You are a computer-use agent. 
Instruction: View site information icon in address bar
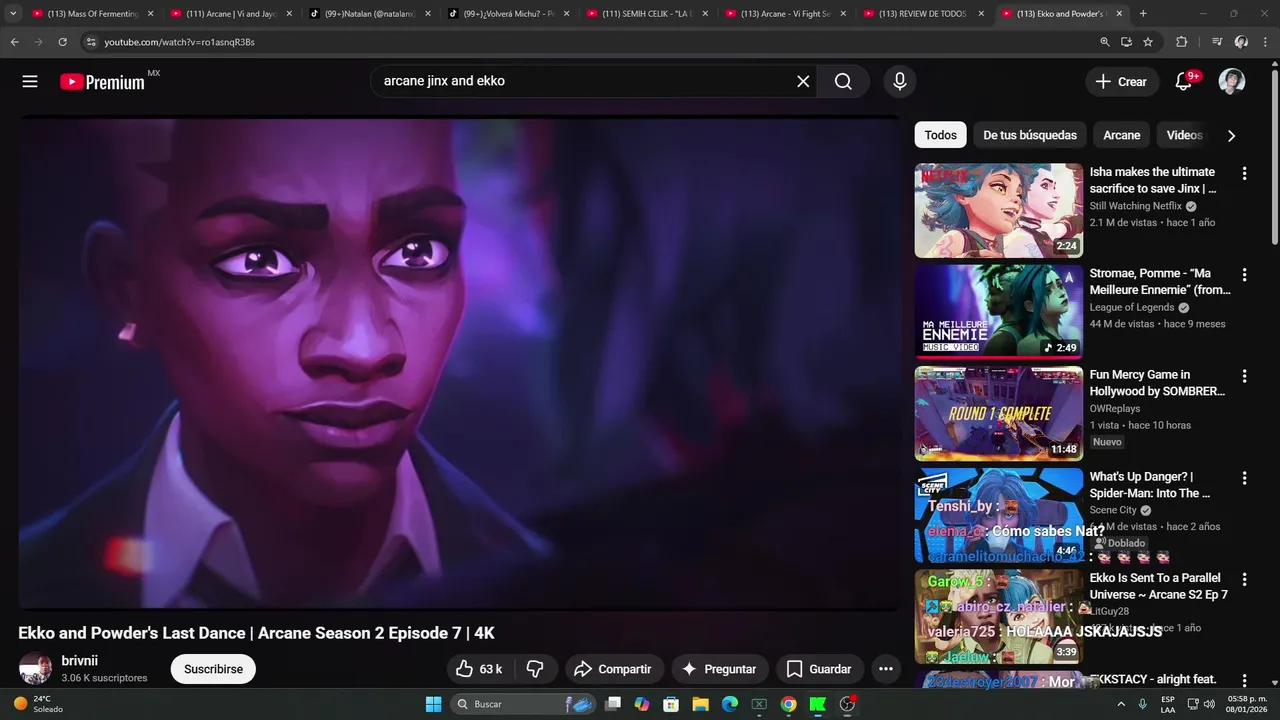[x=91, y=42]
